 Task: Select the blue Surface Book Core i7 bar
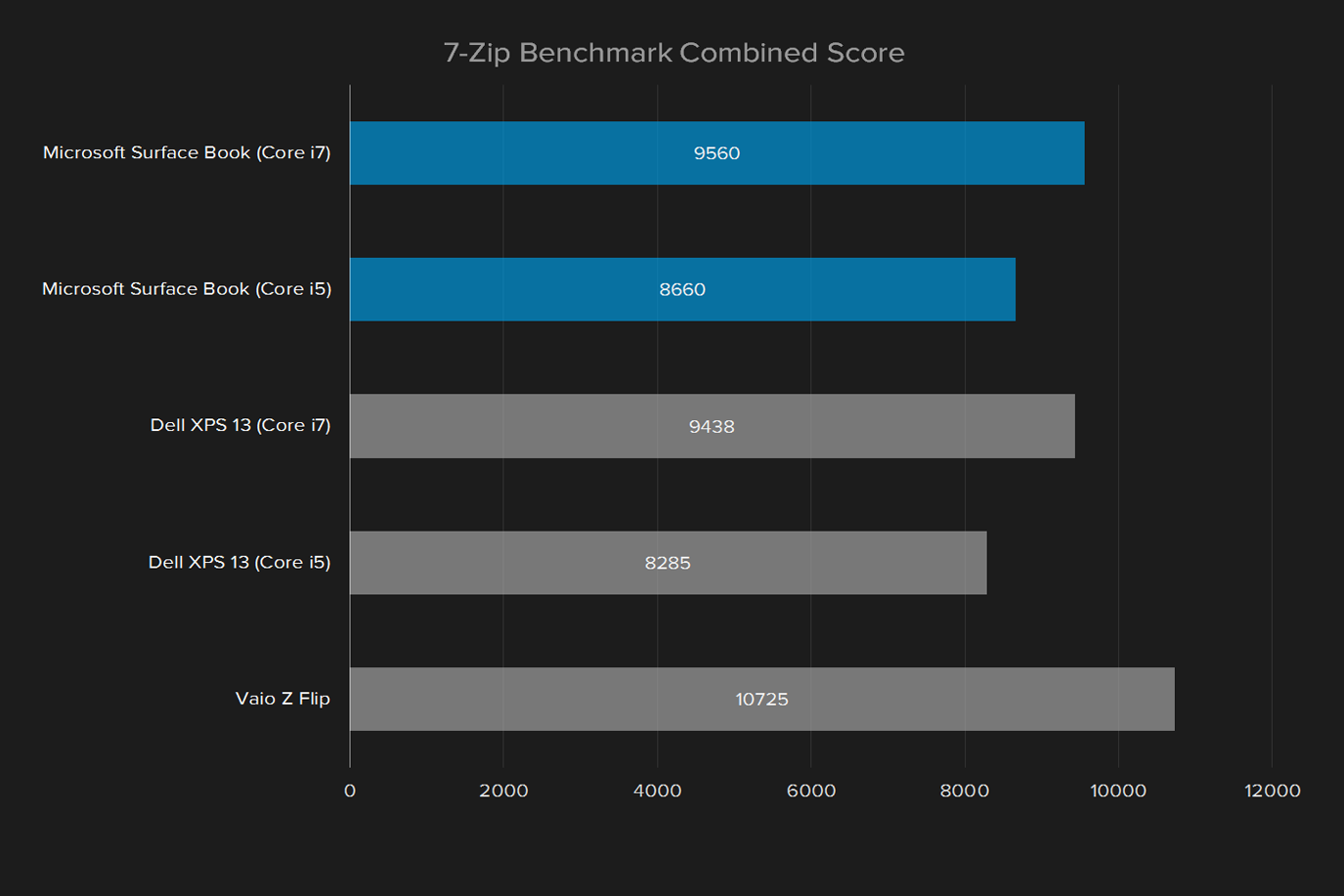click(x=717, y=153)
